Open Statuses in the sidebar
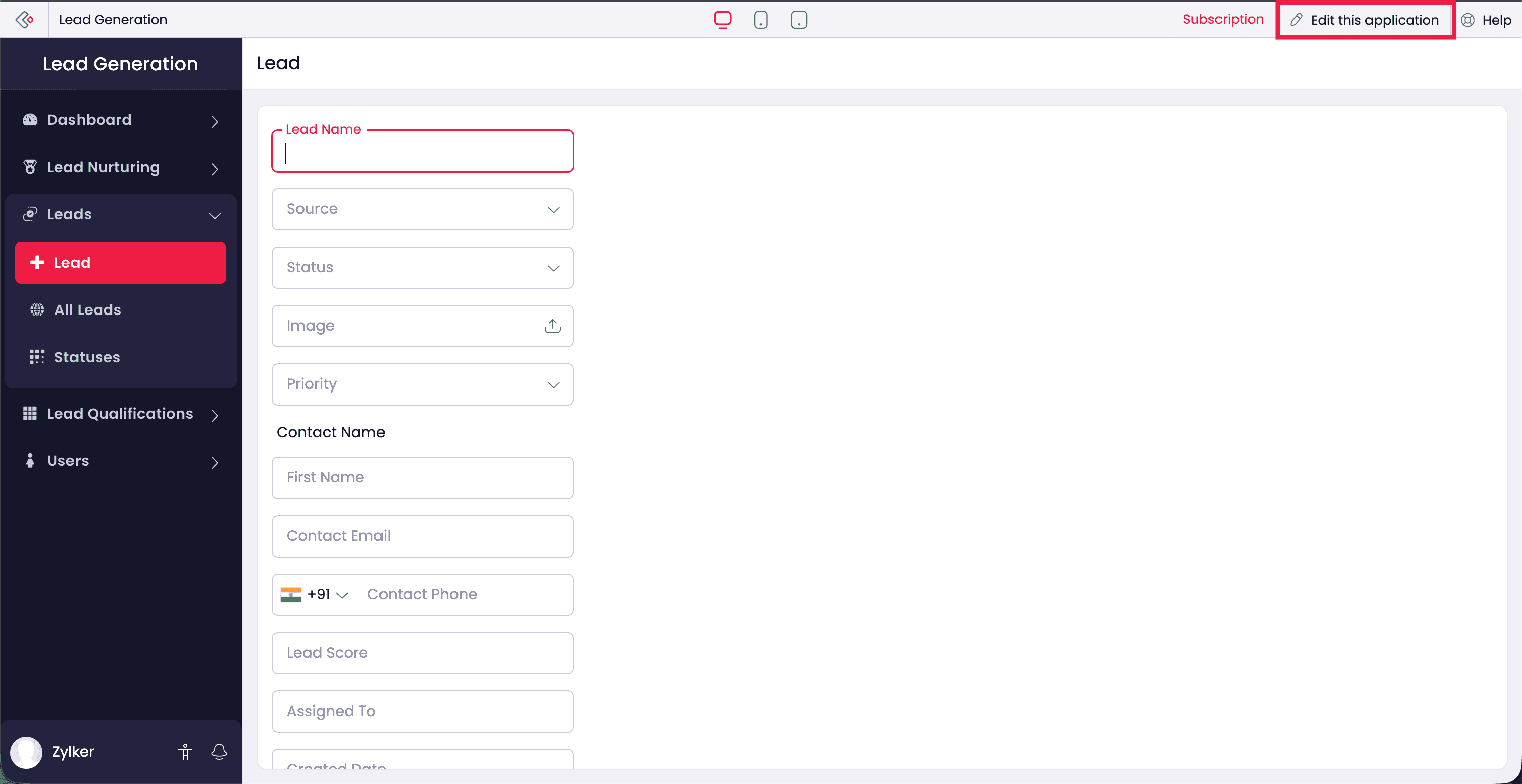 [87, 357]
